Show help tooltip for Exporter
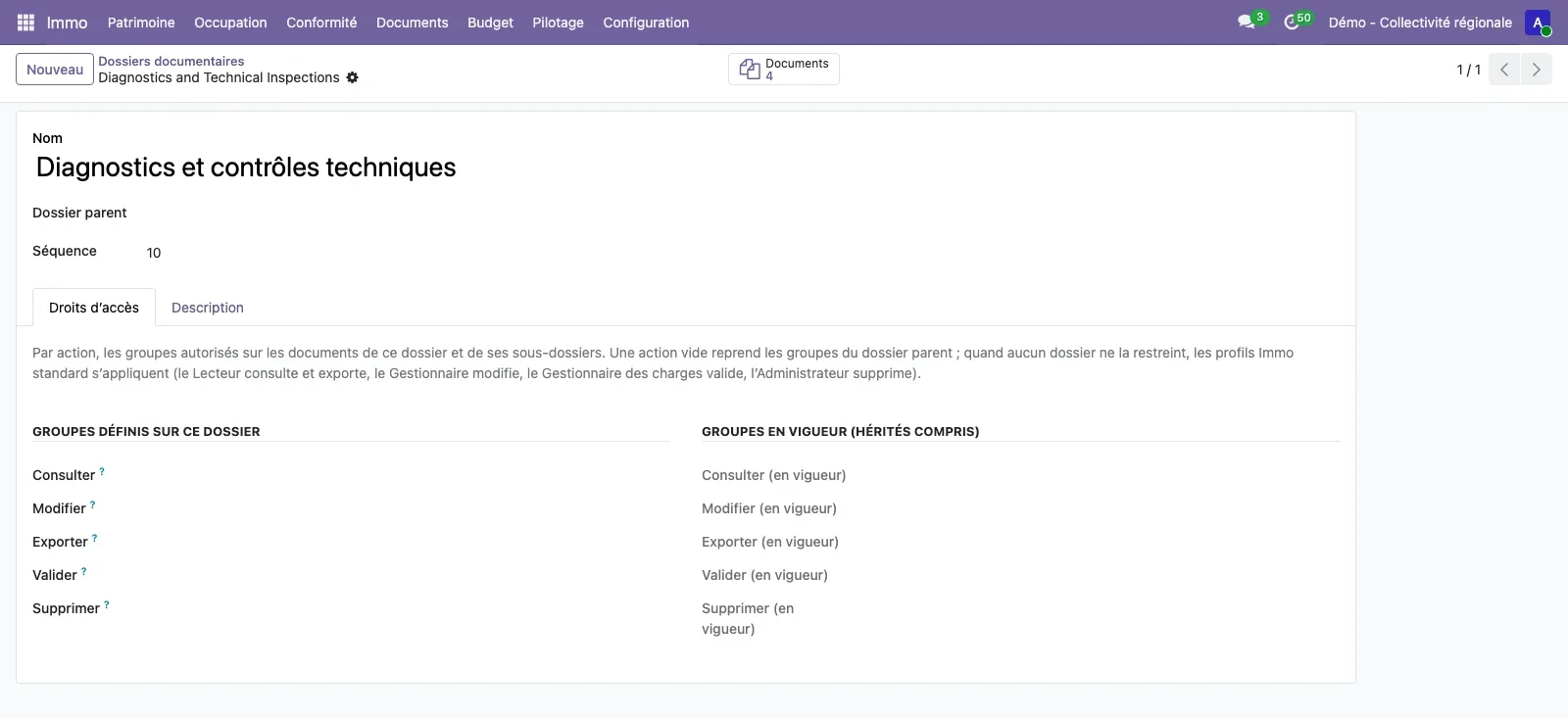The width and height of the screenshot is (1568, 719). 95,538
